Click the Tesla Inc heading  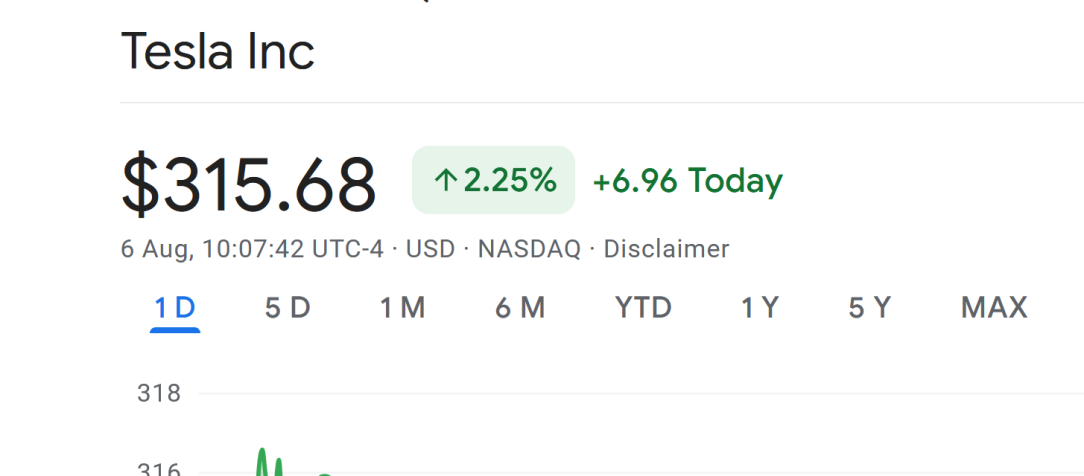click(218, 51)
